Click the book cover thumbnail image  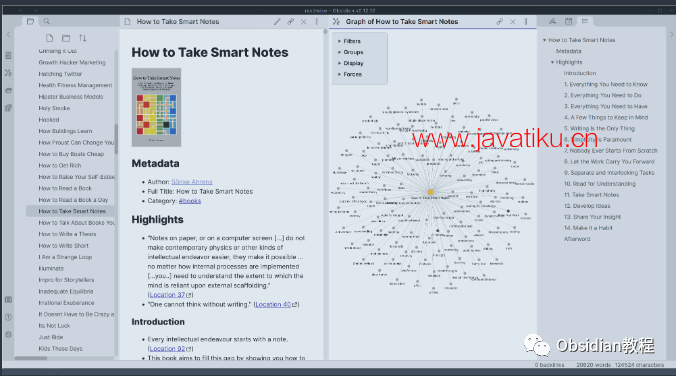pyautogui.click(x=156, y=107)
